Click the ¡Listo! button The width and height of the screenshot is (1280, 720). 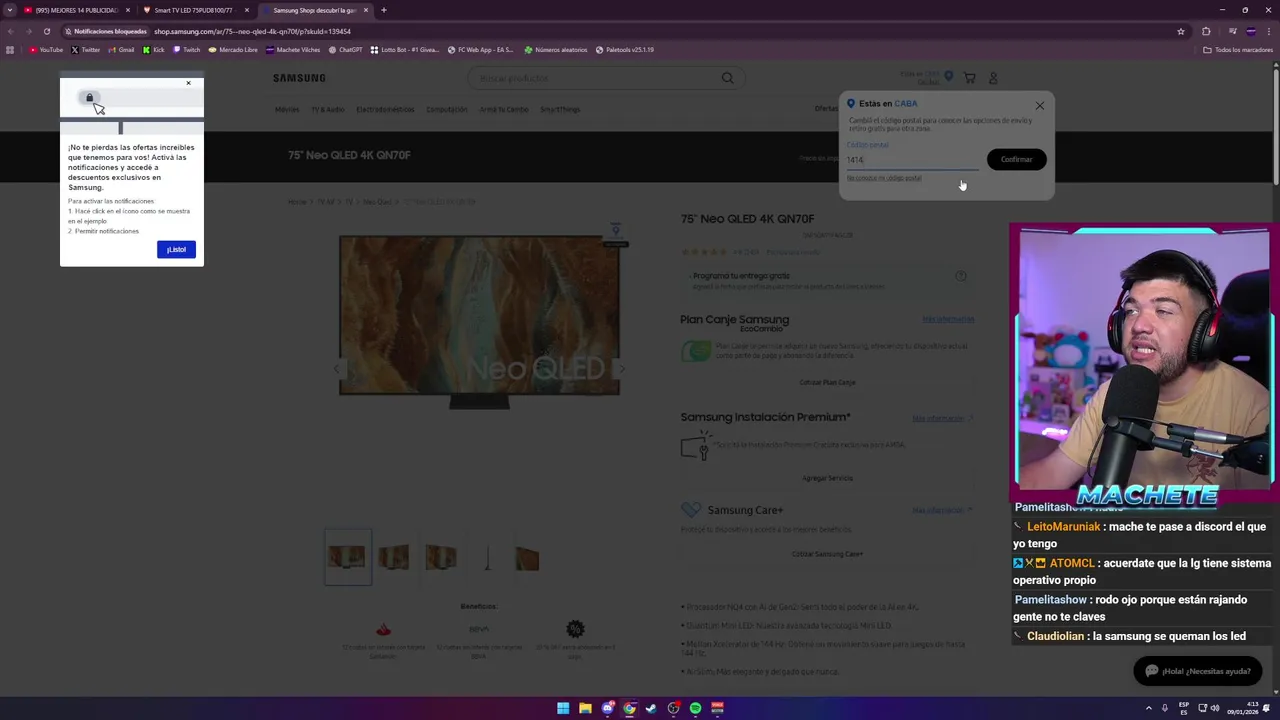[x=176, y=249]
